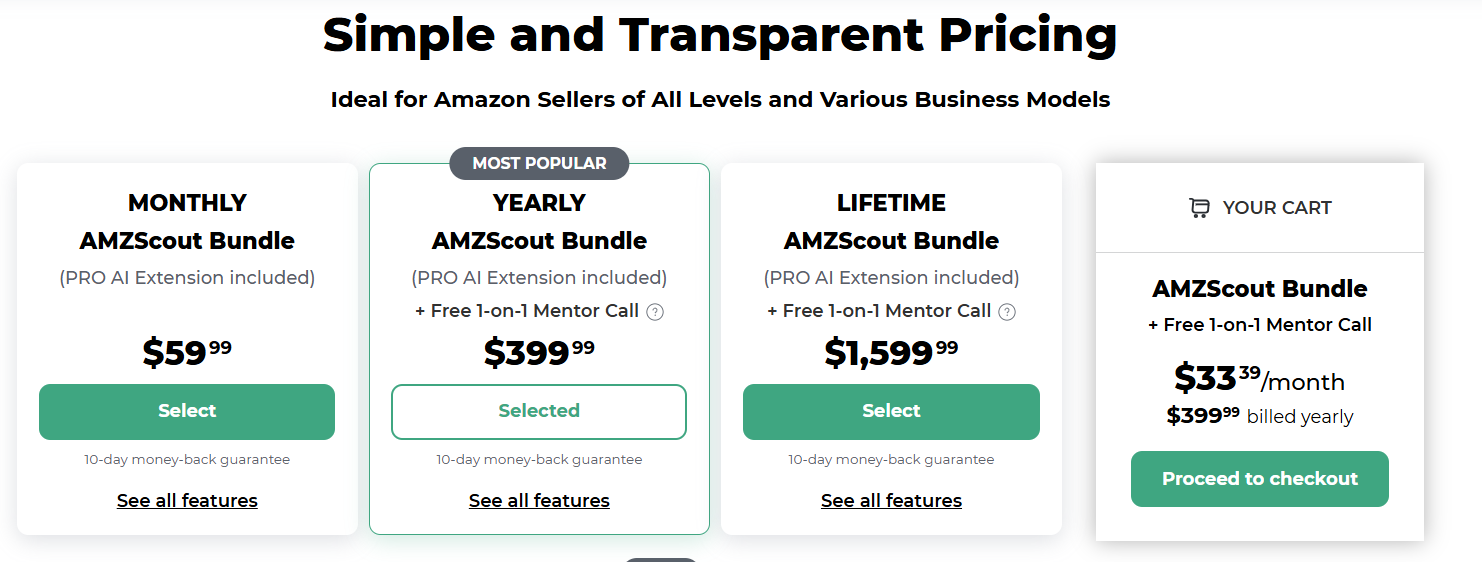
Task: Select the Monthly AMZScout Bundle
Action: pyautogui.click(x=187, y=411)
